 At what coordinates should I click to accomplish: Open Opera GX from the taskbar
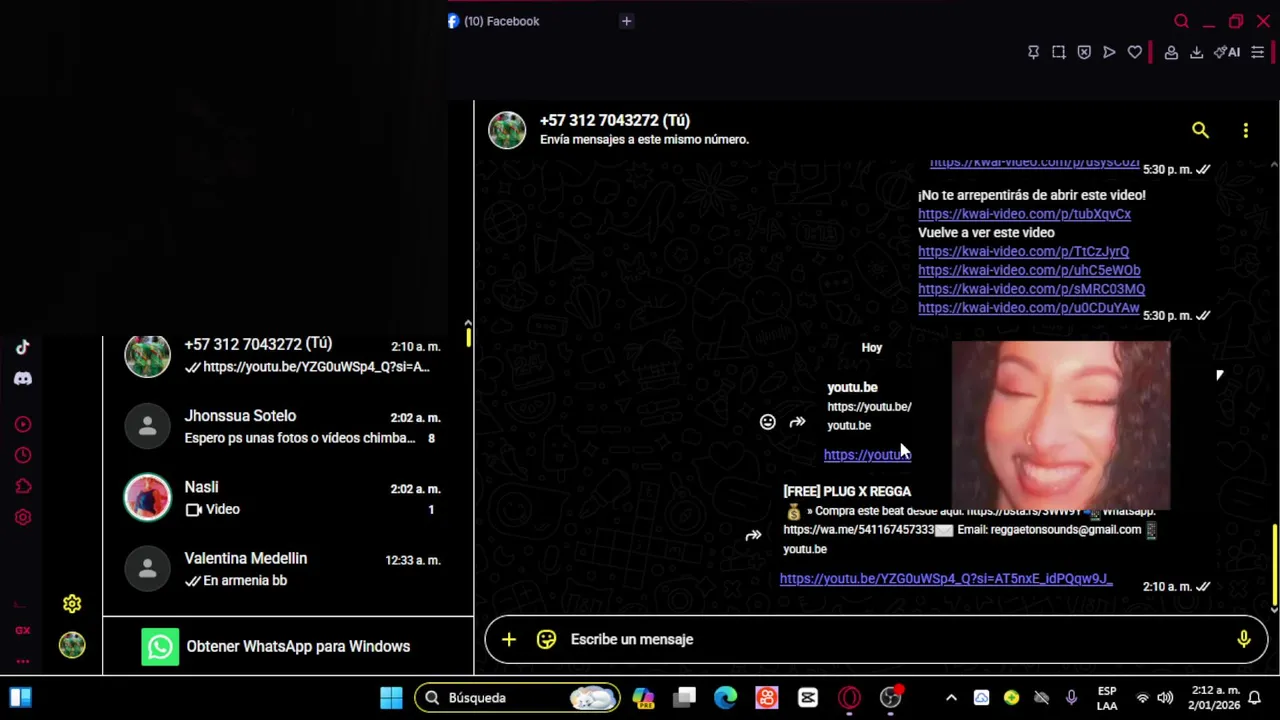pos(849,698)
